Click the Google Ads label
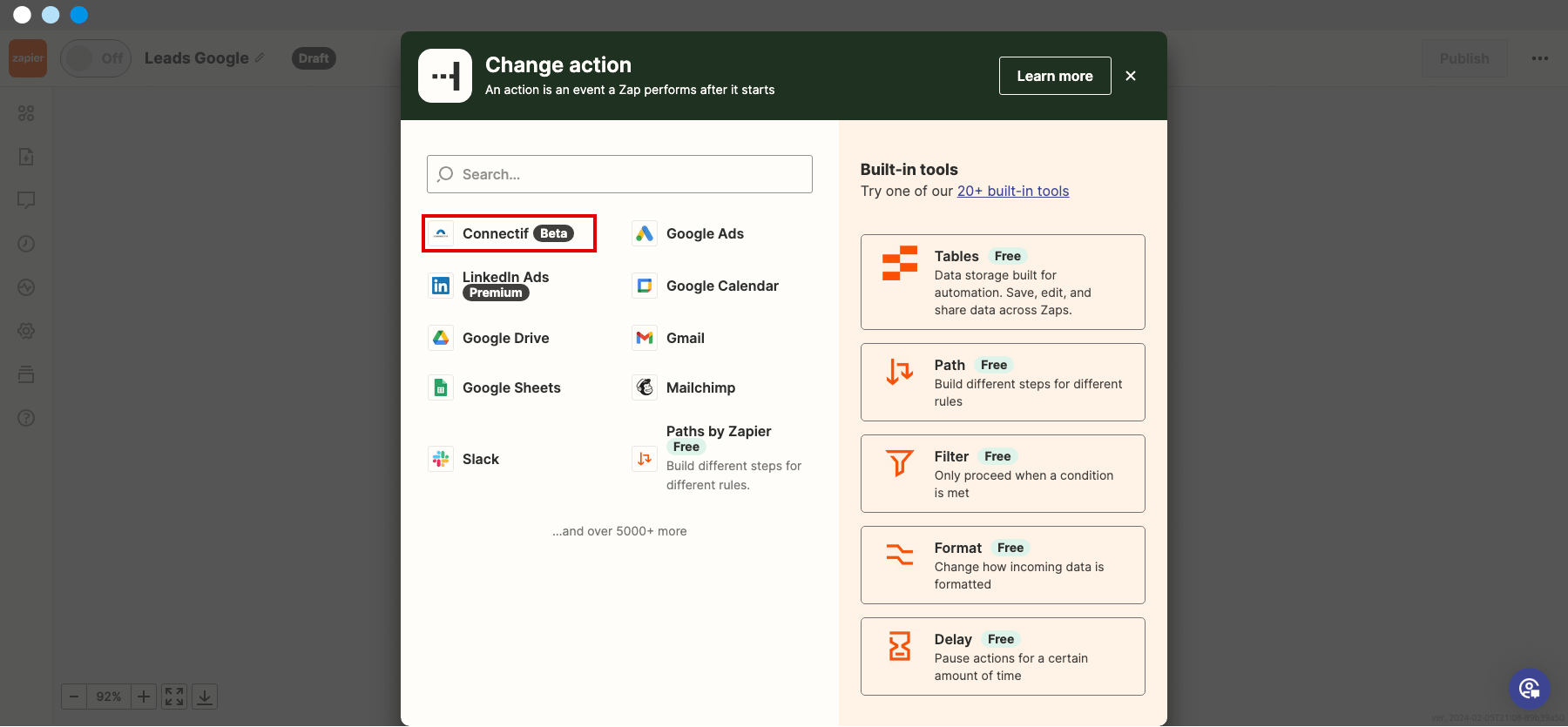 tap(705, 233)
